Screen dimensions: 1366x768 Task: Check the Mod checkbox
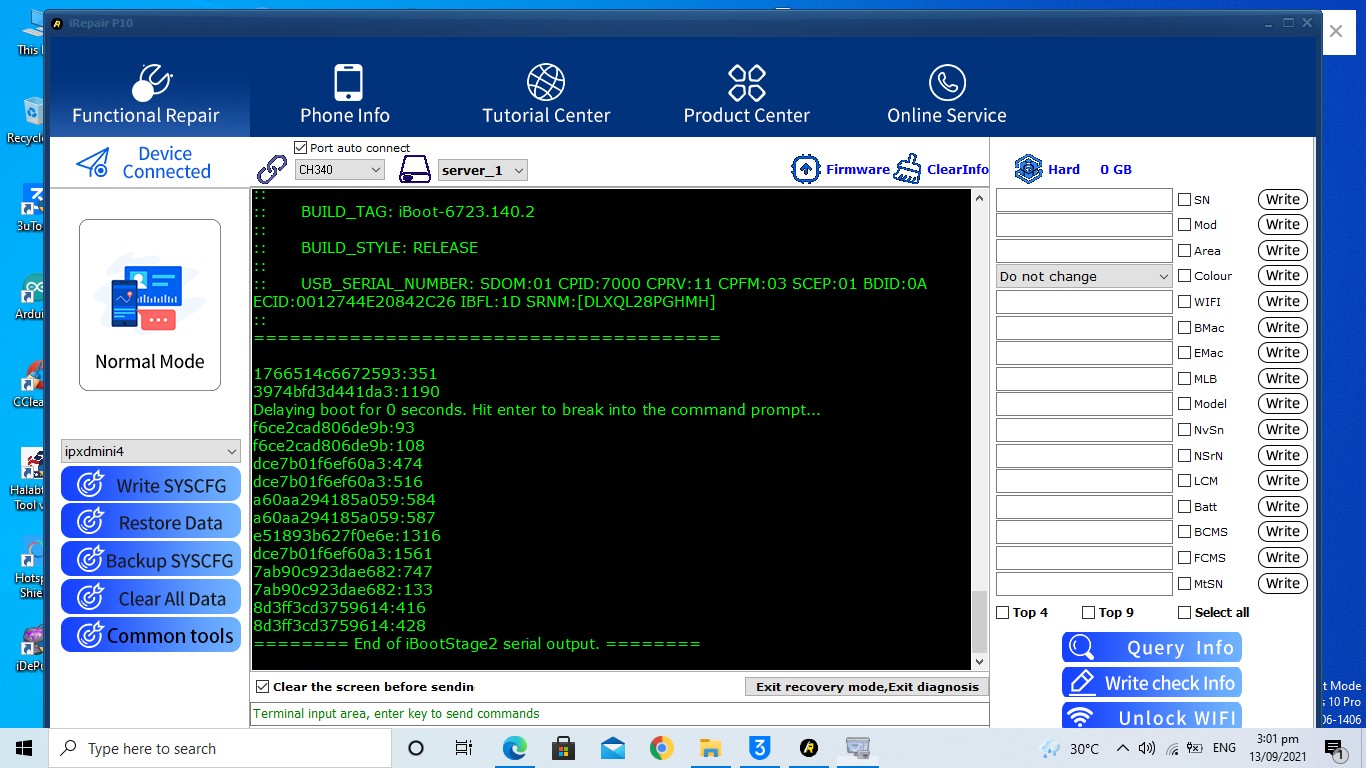click(x=1184, y=225)
